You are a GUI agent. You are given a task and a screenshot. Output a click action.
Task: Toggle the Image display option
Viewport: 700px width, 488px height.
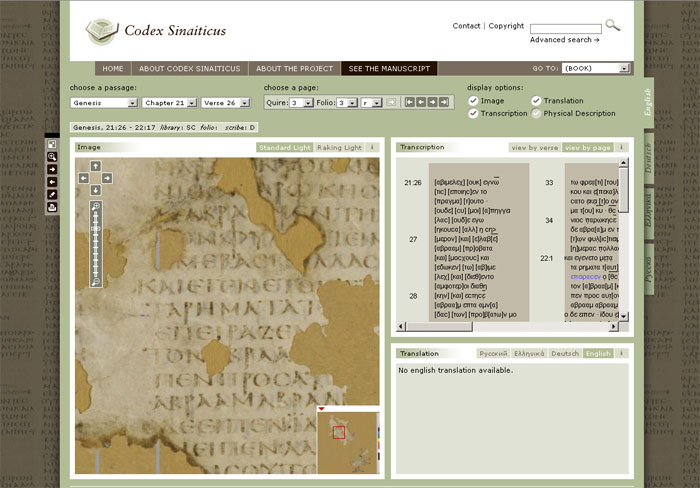(473, 101)
